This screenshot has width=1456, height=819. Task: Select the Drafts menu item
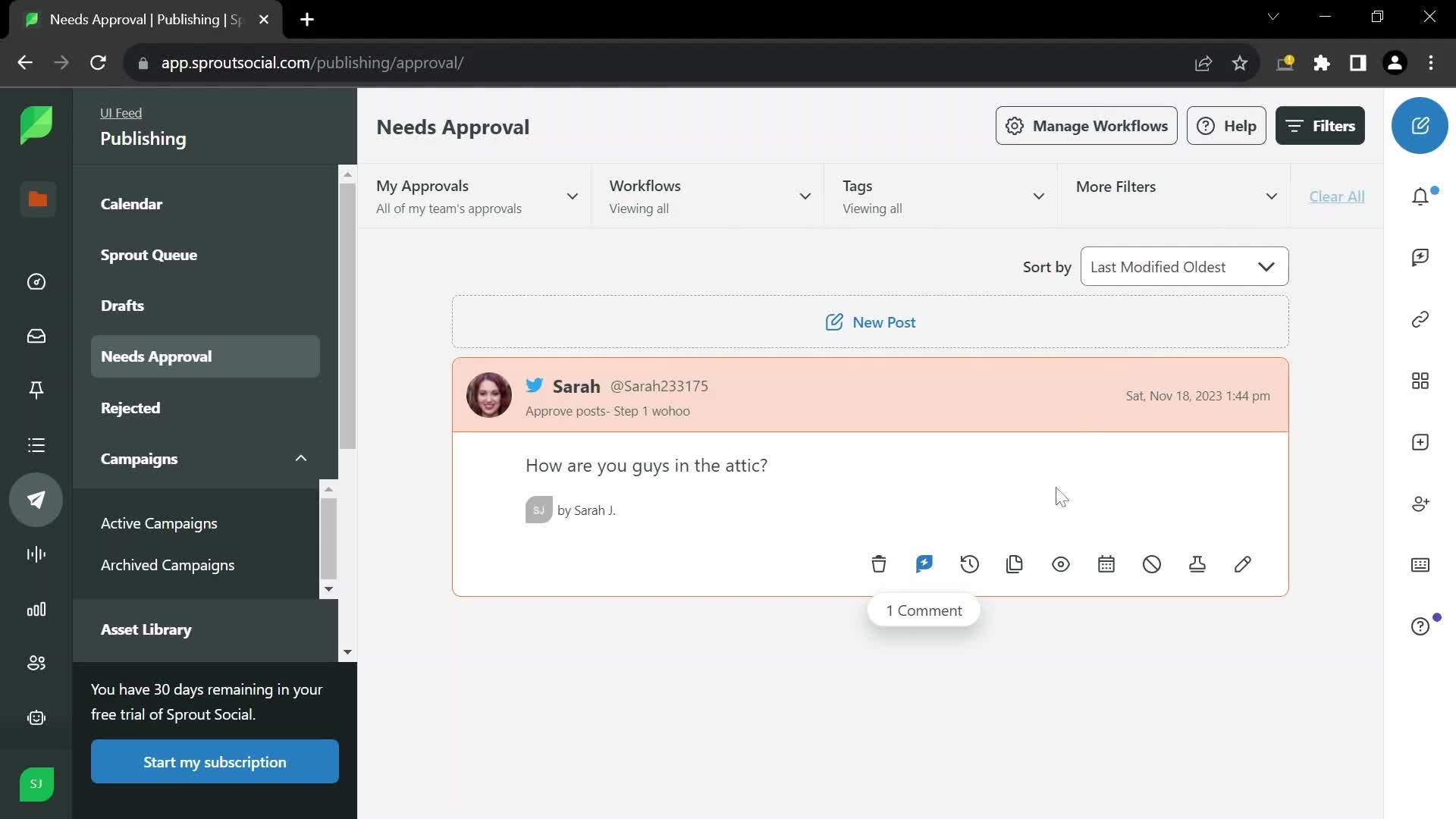point(122,305)
